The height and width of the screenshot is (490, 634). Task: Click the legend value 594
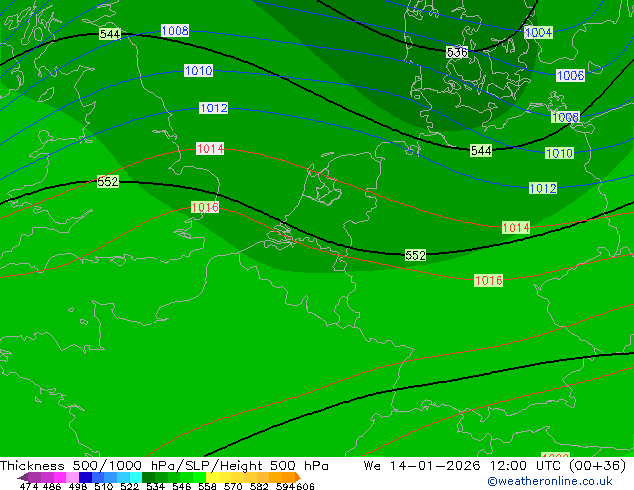point(285,486)
